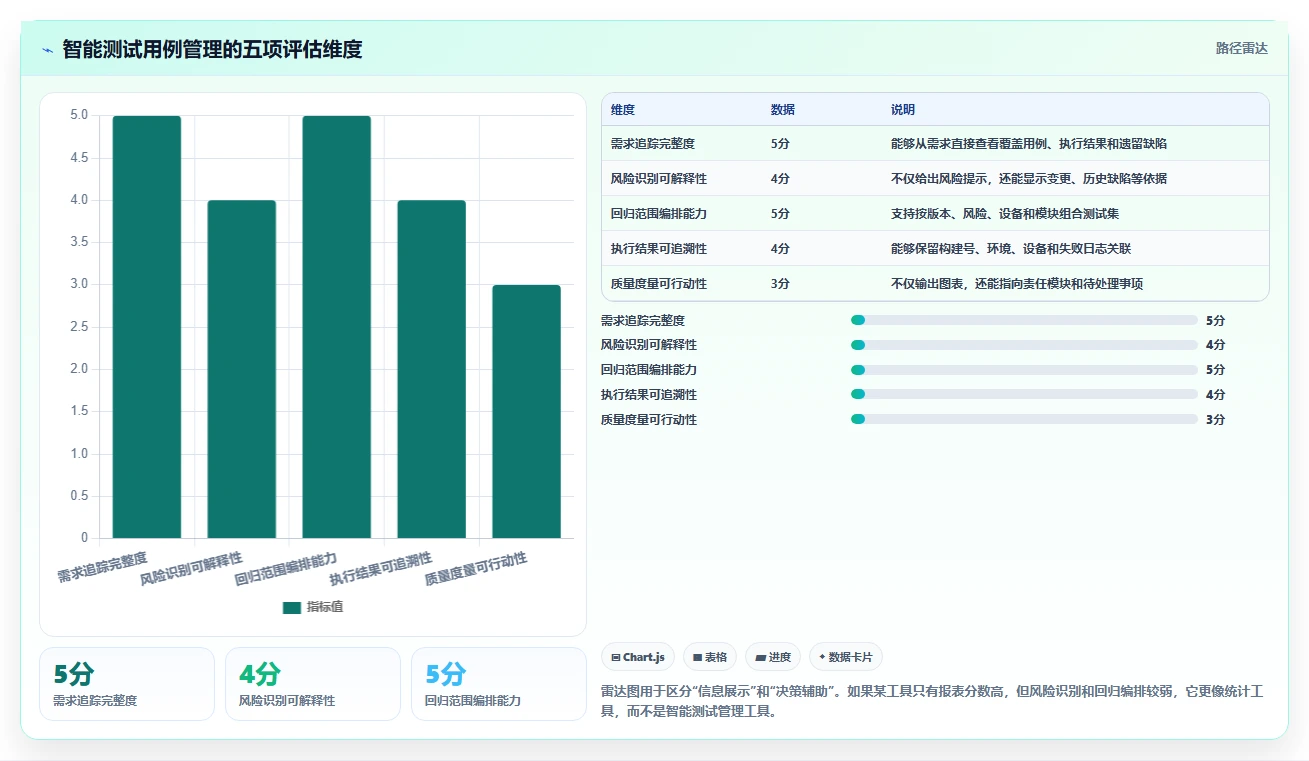Screen dimensions: 1309x761
Task: Click the paragraph beginning 雷达图用于区分
Action: (933, 701)
